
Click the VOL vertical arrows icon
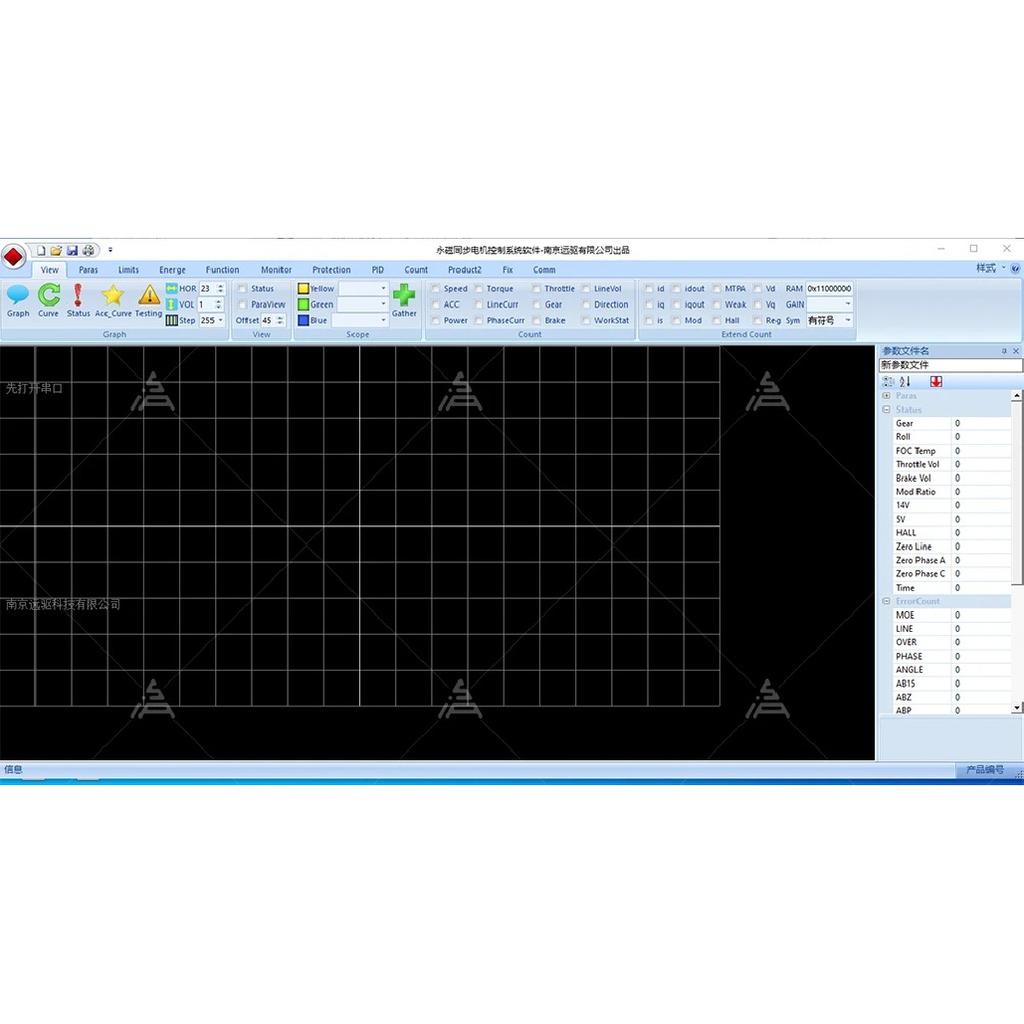click(x=172, y=304)
